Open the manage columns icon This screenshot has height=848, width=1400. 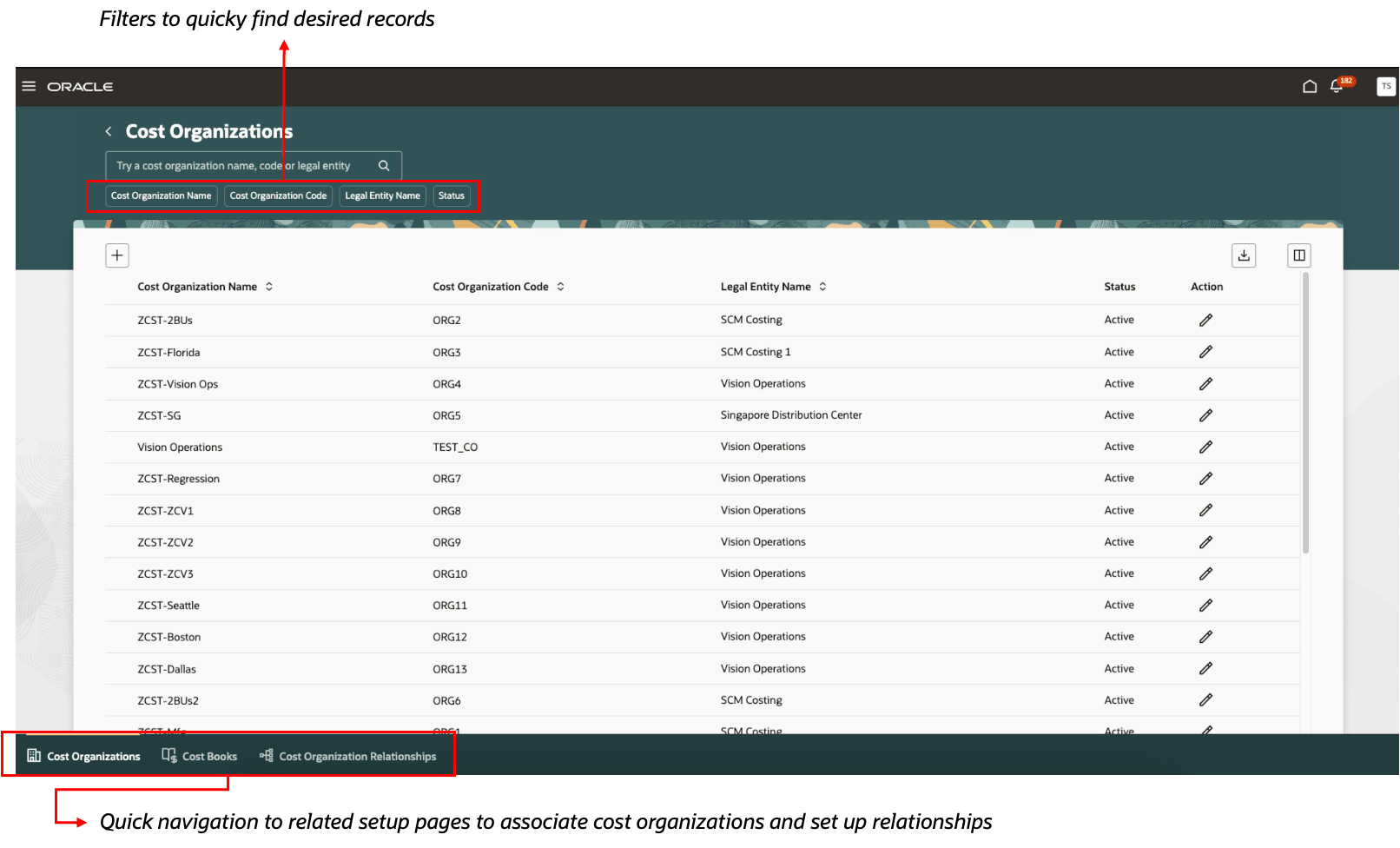(x=1298, y=255)
